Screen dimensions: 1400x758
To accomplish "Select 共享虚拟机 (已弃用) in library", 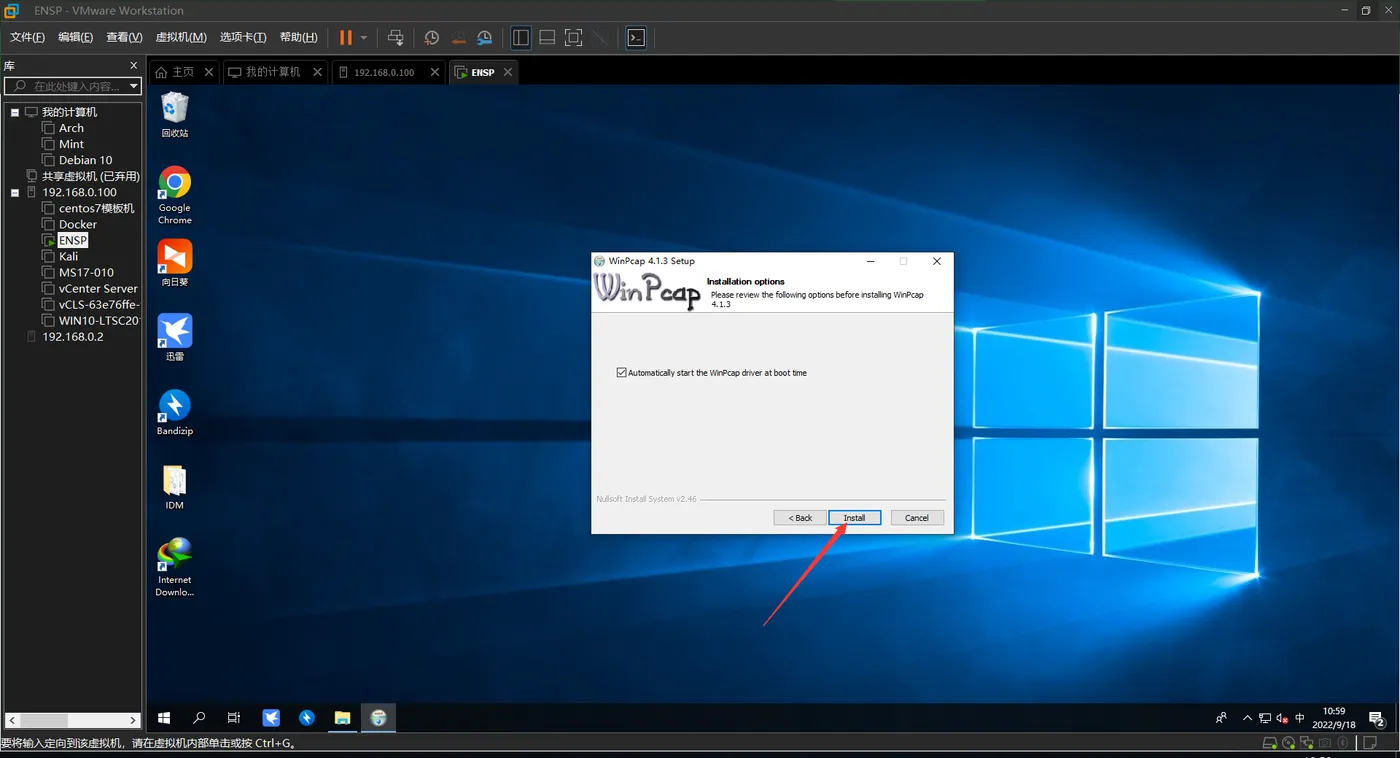I will point(90,176).
